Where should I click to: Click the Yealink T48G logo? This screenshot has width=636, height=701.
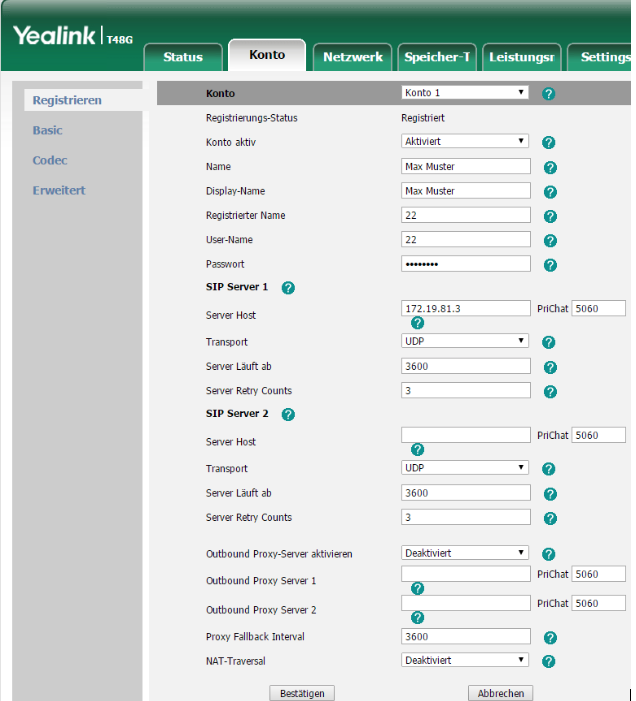73,36
